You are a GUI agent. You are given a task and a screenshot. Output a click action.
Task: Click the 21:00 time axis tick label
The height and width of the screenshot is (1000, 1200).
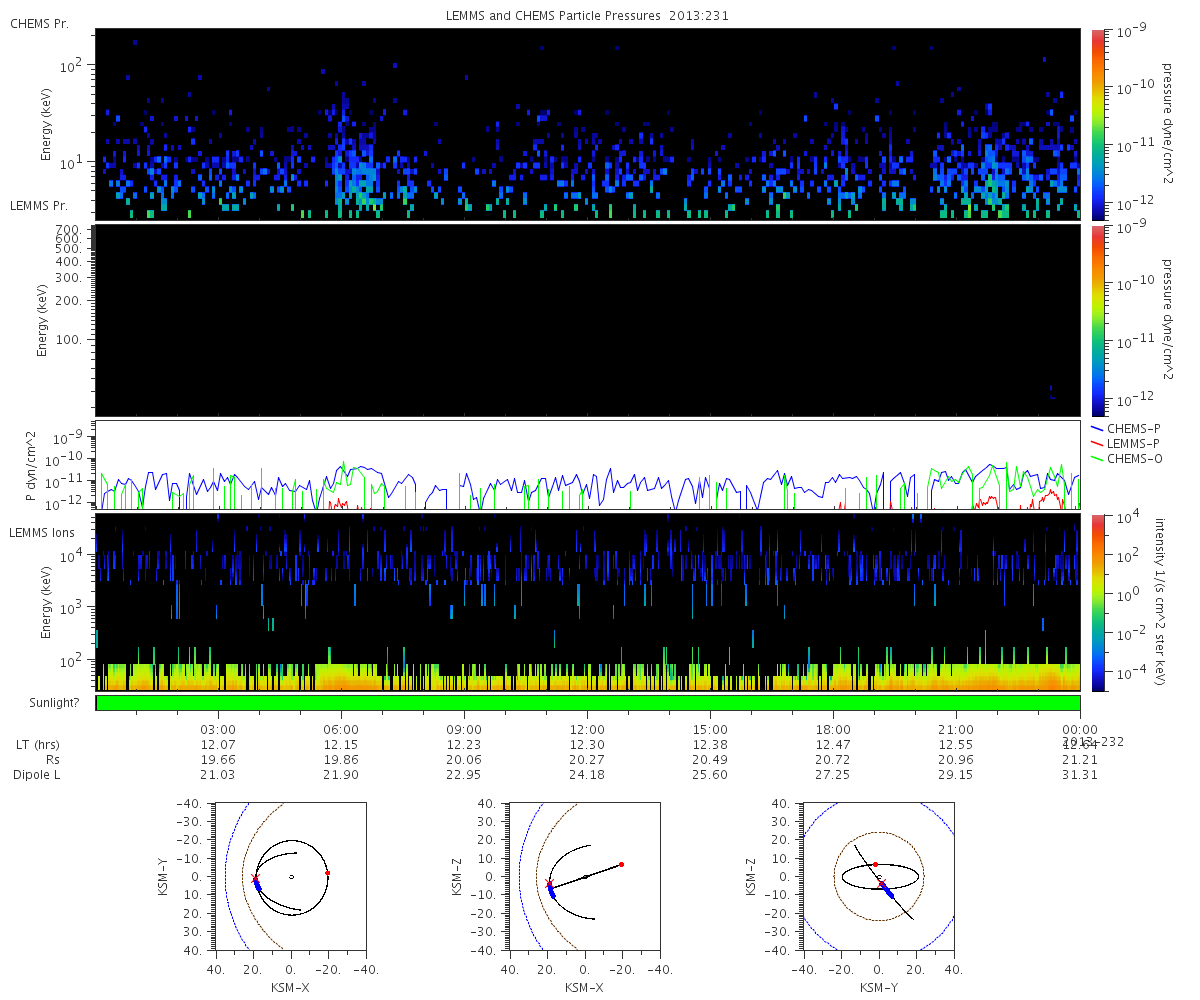957,729
